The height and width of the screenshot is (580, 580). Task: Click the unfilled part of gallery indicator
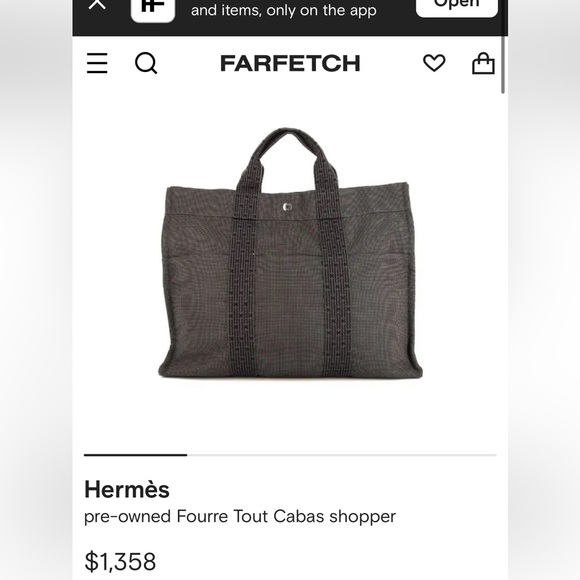(342, 455)
